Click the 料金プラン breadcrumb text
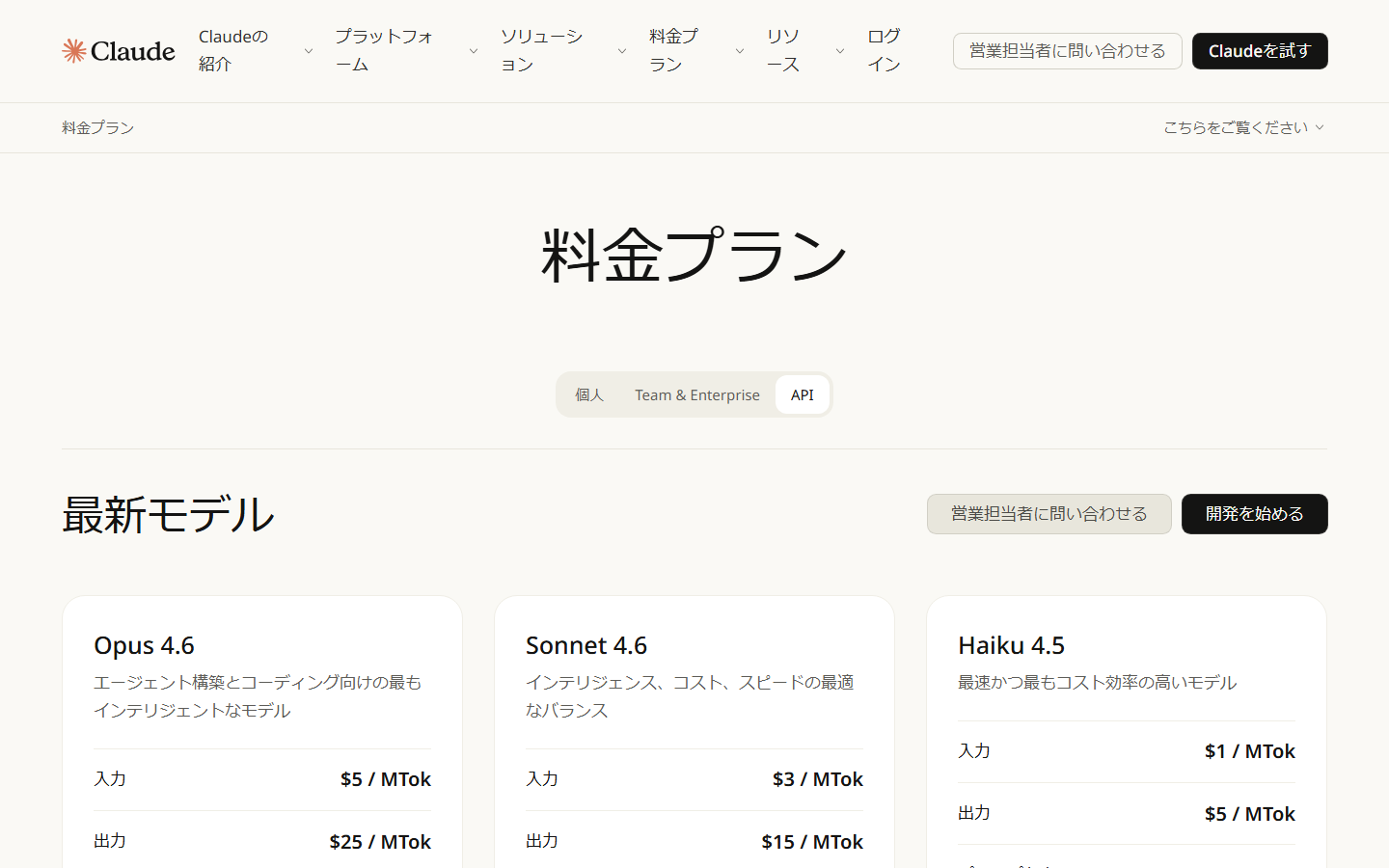 [x=98, y=127]
